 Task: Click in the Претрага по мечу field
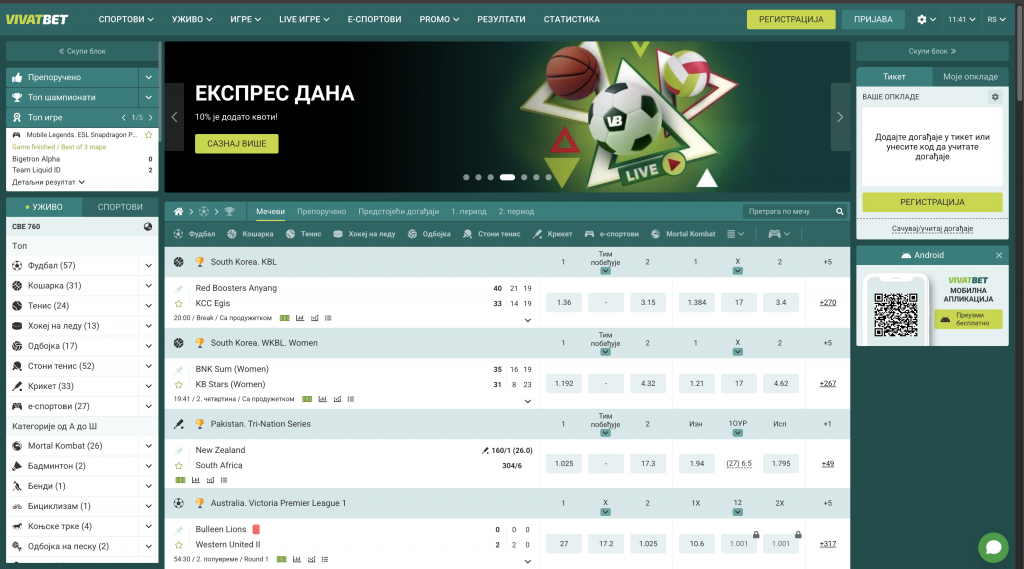(x=789, y=211)
